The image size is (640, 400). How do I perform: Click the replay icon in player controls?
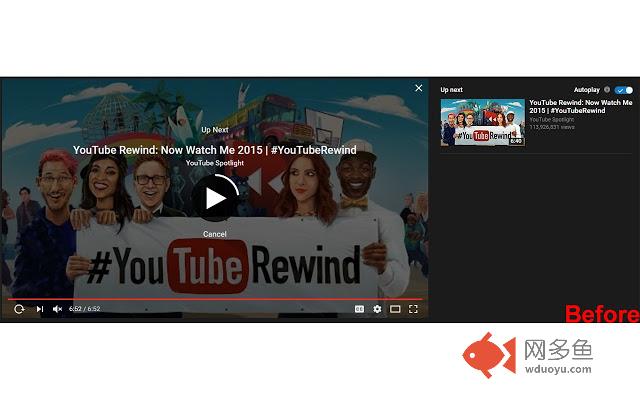point(19,309)
